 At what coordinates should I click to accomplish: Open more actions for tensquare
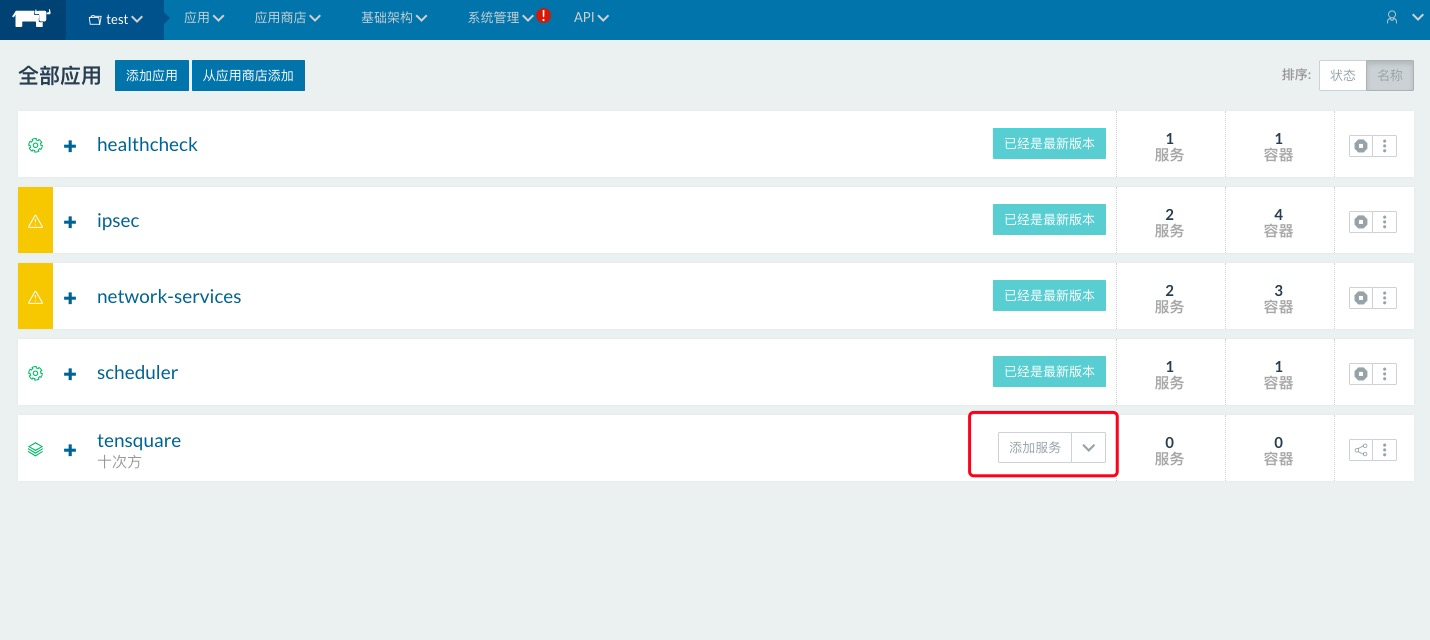[1385, 450]
